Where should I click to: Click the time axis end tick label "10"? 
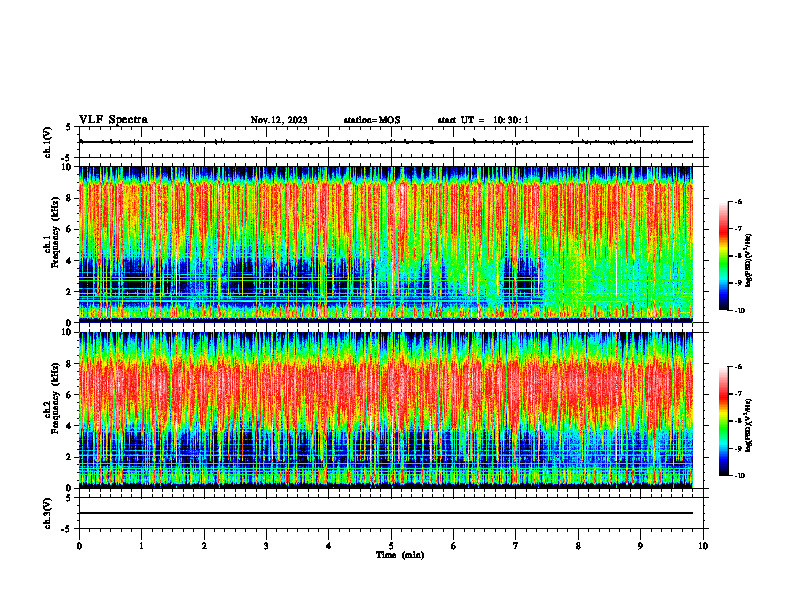tap(703, 546)
